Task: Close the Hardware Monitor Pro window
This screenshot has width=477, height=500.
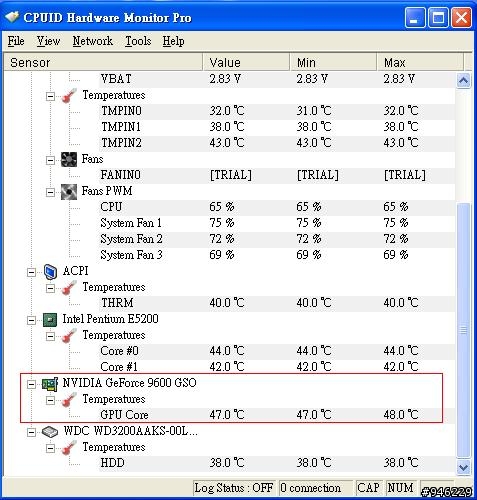Action: [x=461, y=17]
